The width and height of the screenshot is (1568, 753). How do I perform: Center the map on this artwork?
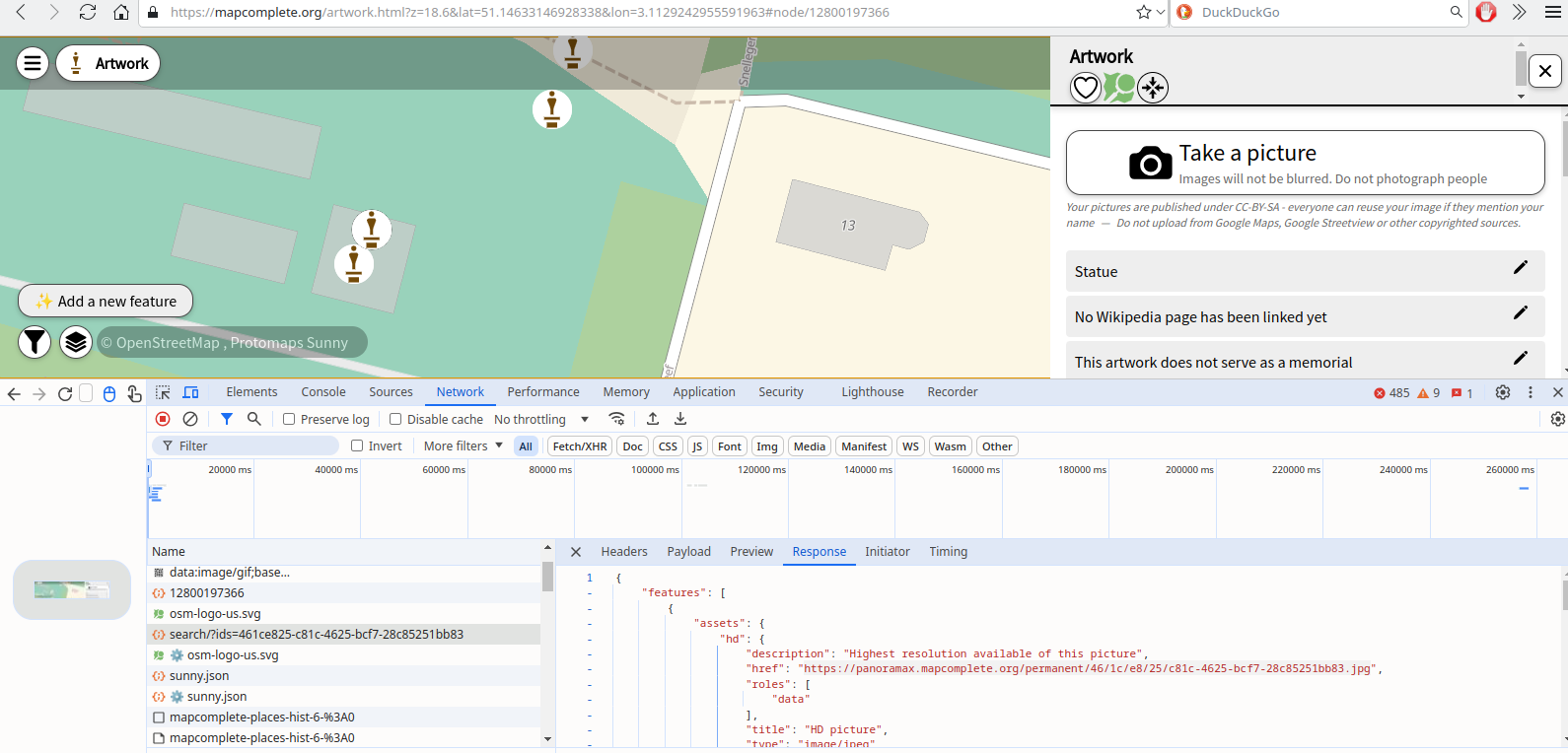(1153, 88)
